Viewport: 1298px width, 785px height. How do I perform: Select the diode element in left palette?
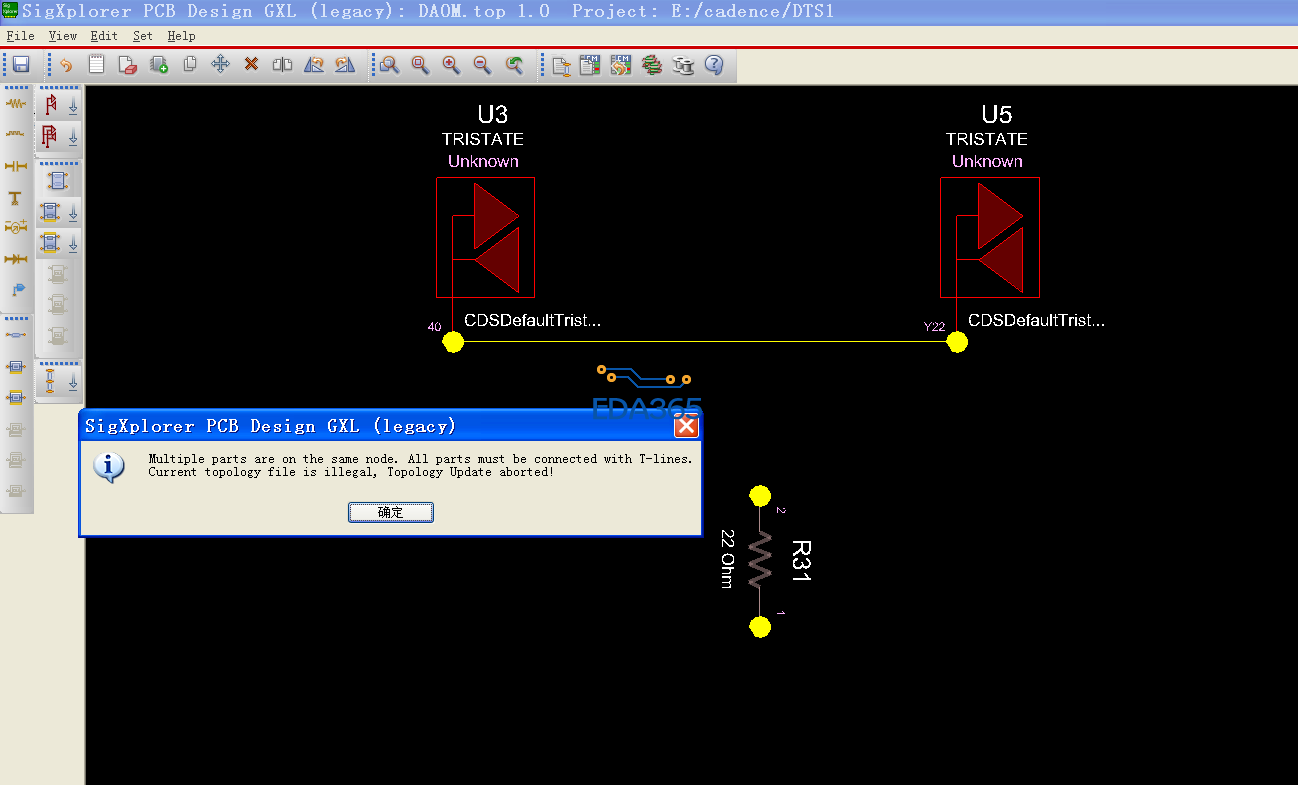pos(16,259)
